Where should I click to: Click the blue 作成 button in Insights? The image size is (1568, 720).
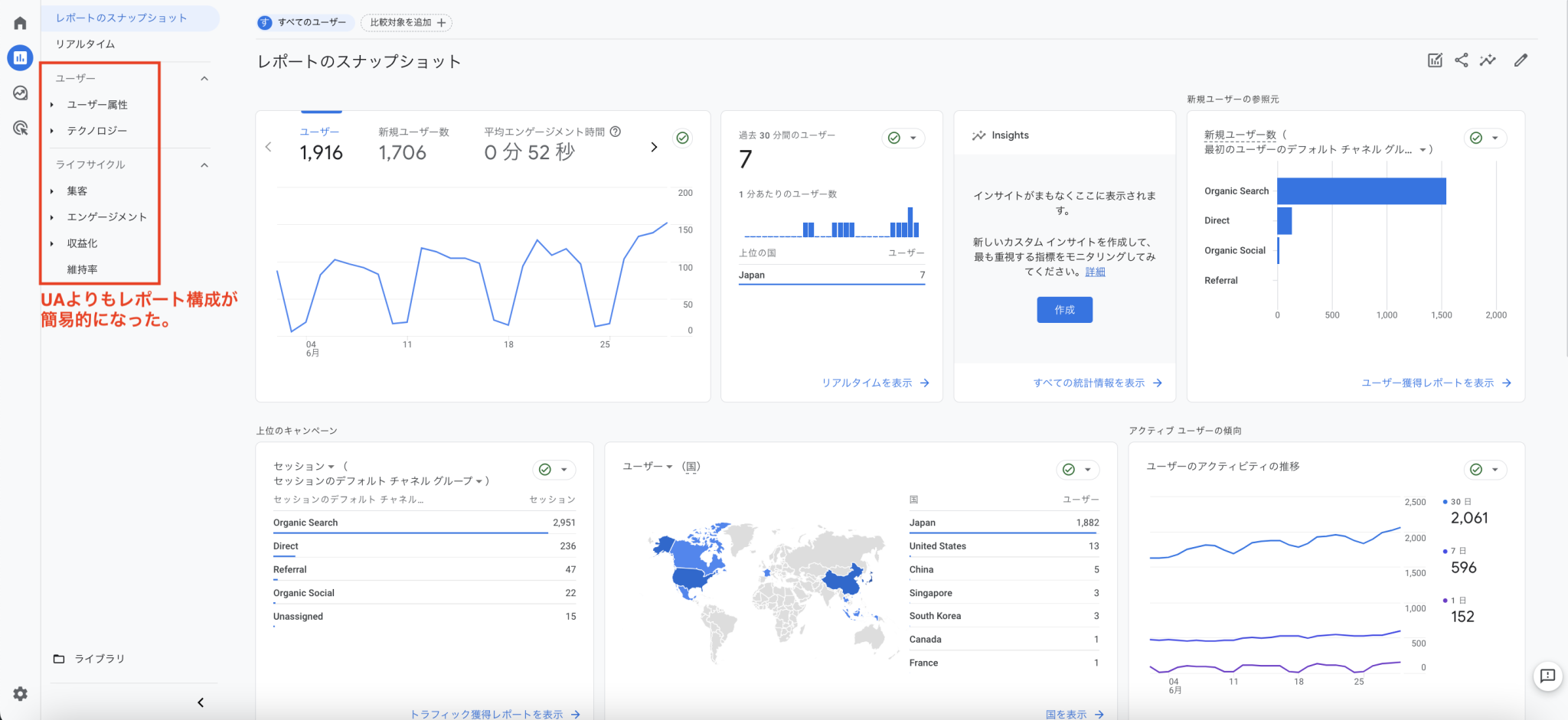1064,310
